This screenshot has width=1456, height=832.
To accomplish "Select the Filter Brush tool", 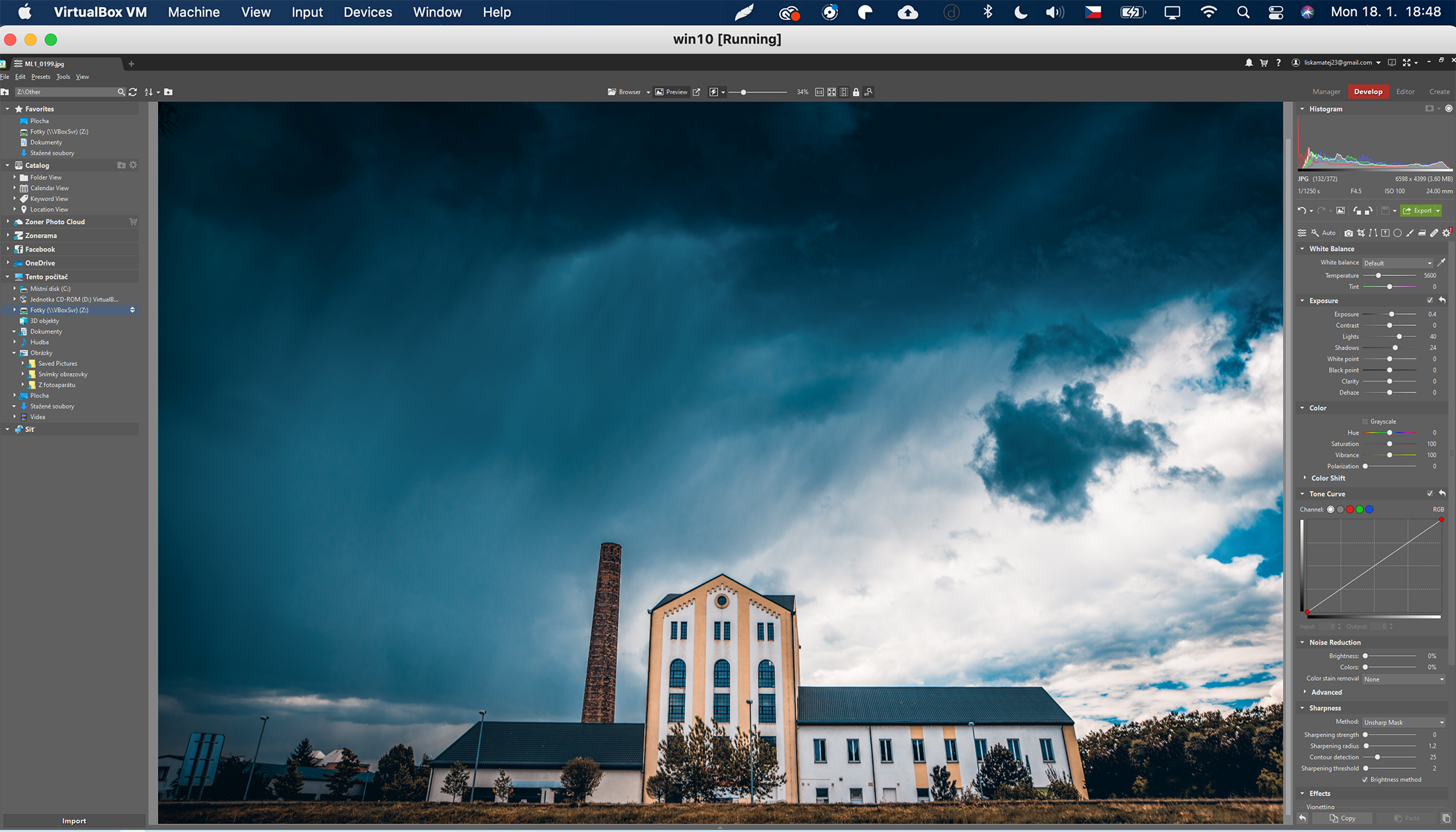I will coord(1410,233).
